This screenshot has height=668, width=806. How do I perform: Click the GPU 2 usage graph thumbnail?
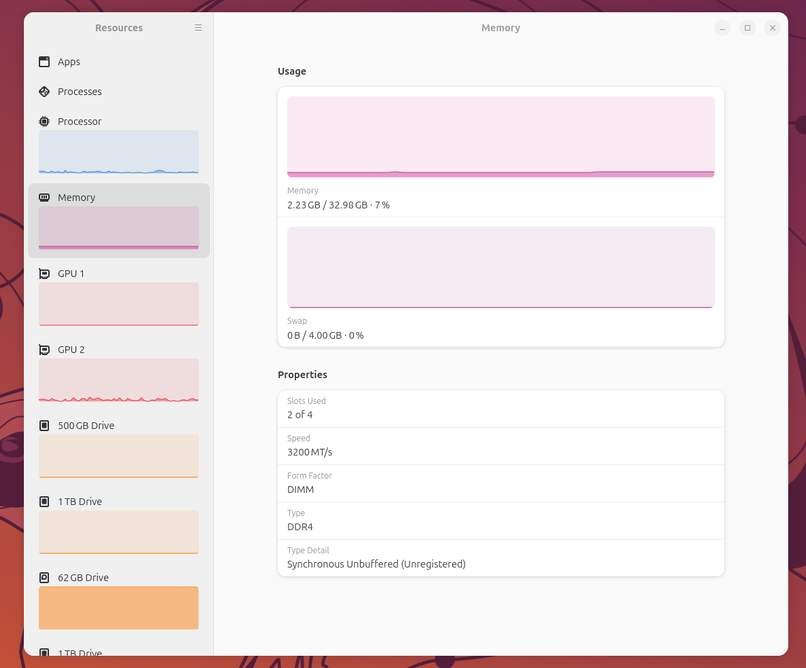[119, 380]
